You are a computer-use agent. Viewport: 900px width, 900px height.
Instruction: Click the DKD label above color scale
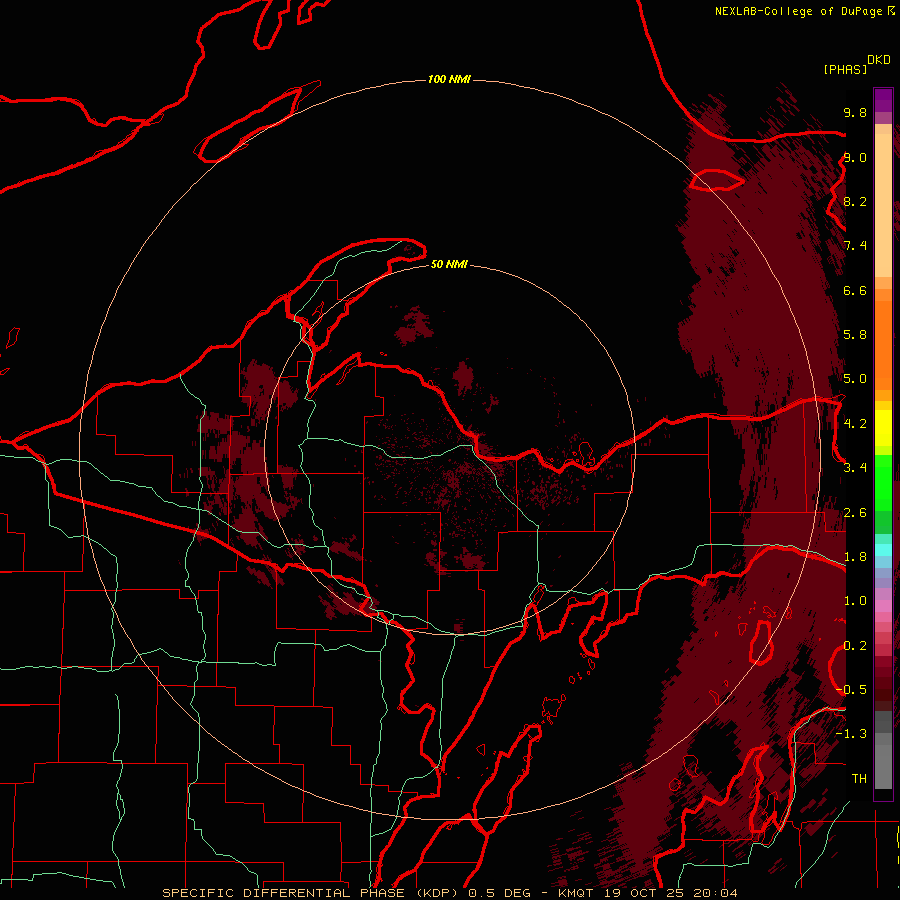click(879, 60)
